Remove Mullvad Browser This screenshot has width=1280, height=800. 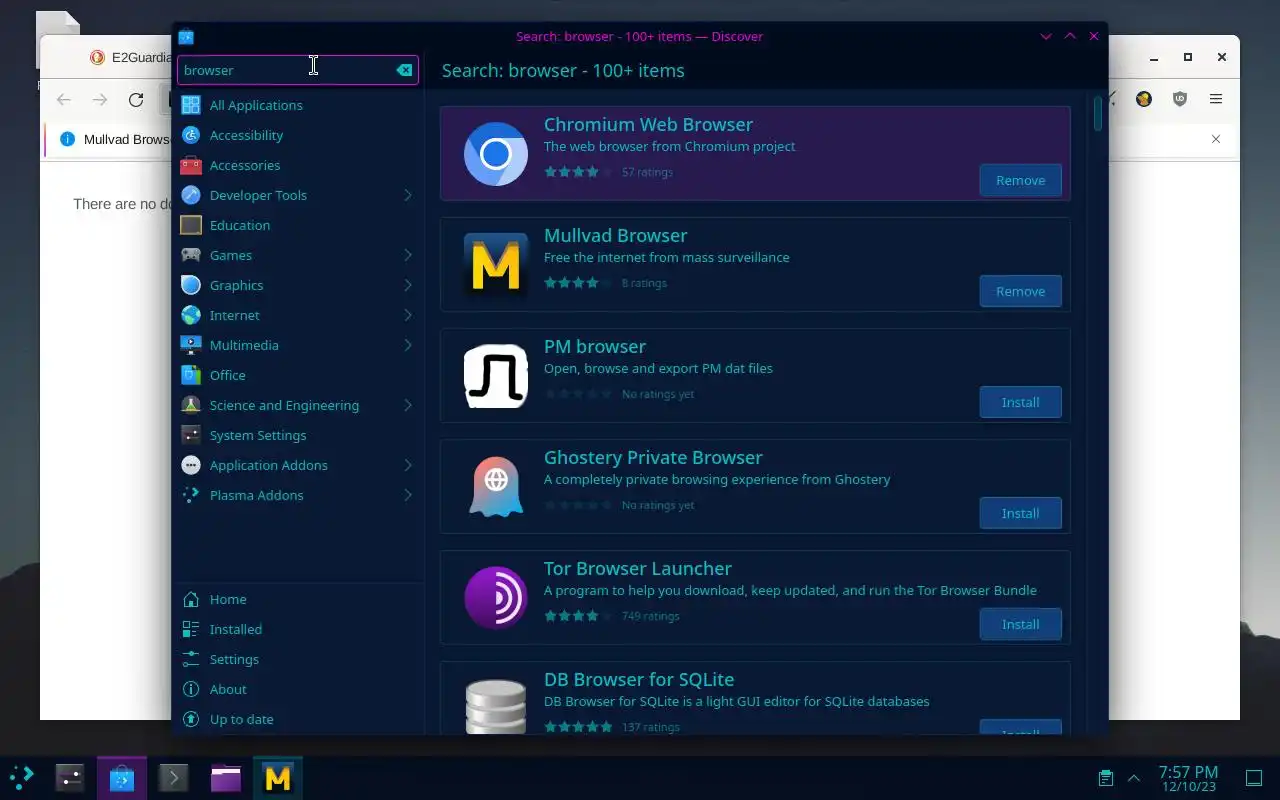click(x=1020, y=291)
